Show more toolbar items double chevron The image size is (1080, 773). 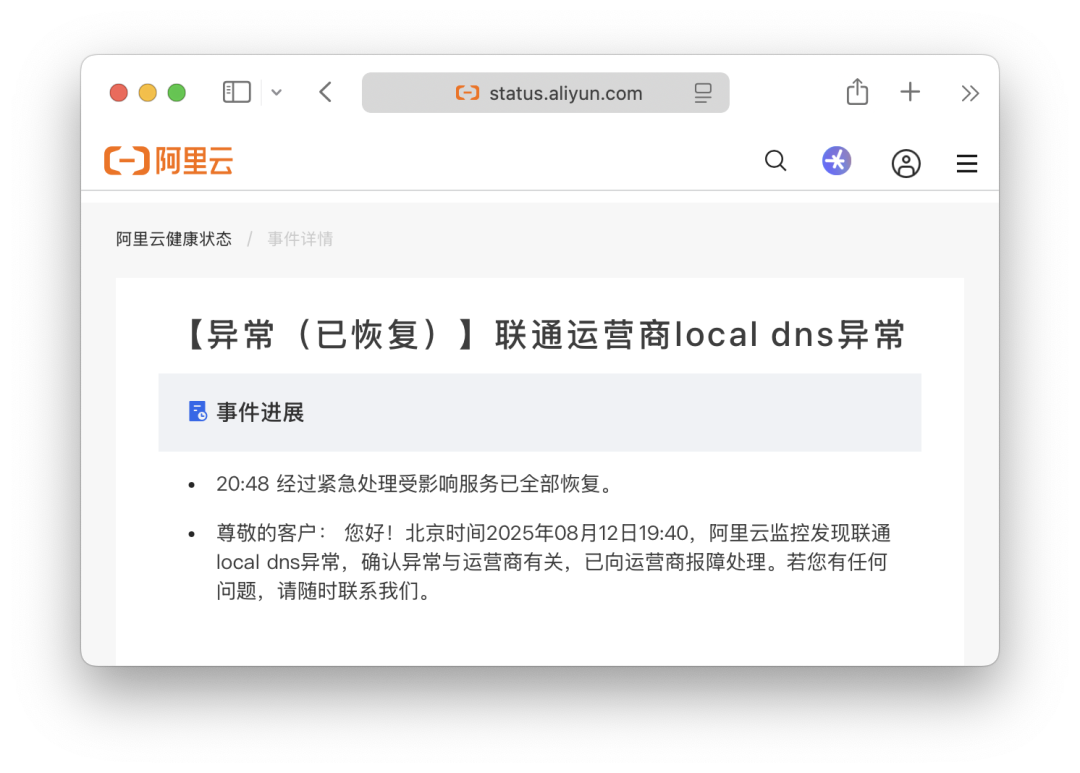click(970, 93)
